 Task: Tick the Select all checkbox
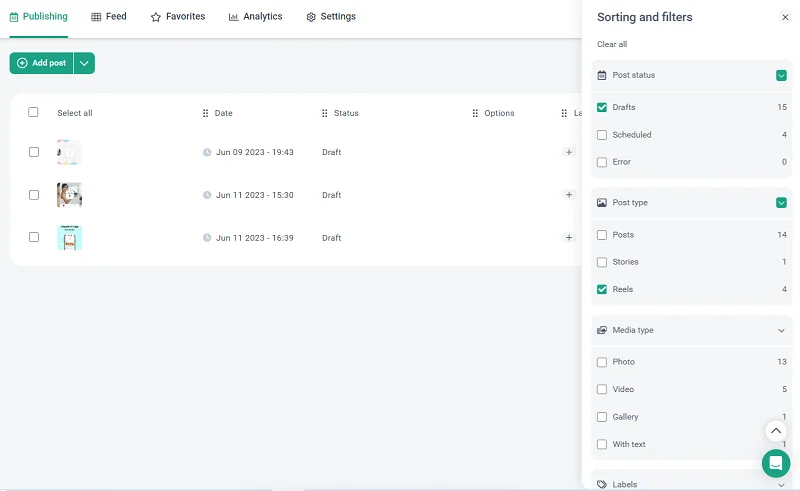pyautogui.click(x=33, y=113)
